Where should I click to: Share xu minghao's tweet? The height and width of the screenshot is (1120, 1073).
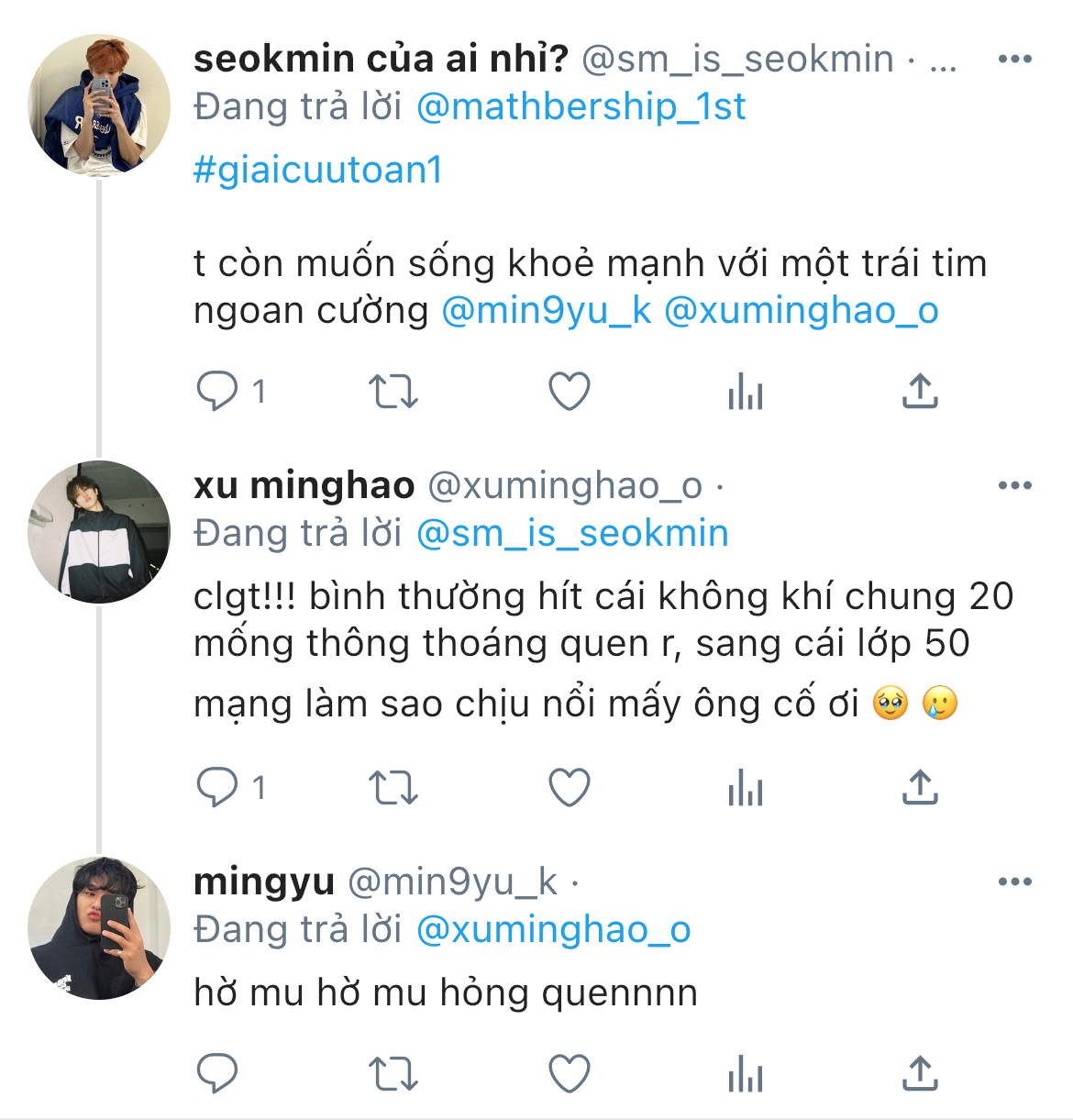tap(920, 788)
